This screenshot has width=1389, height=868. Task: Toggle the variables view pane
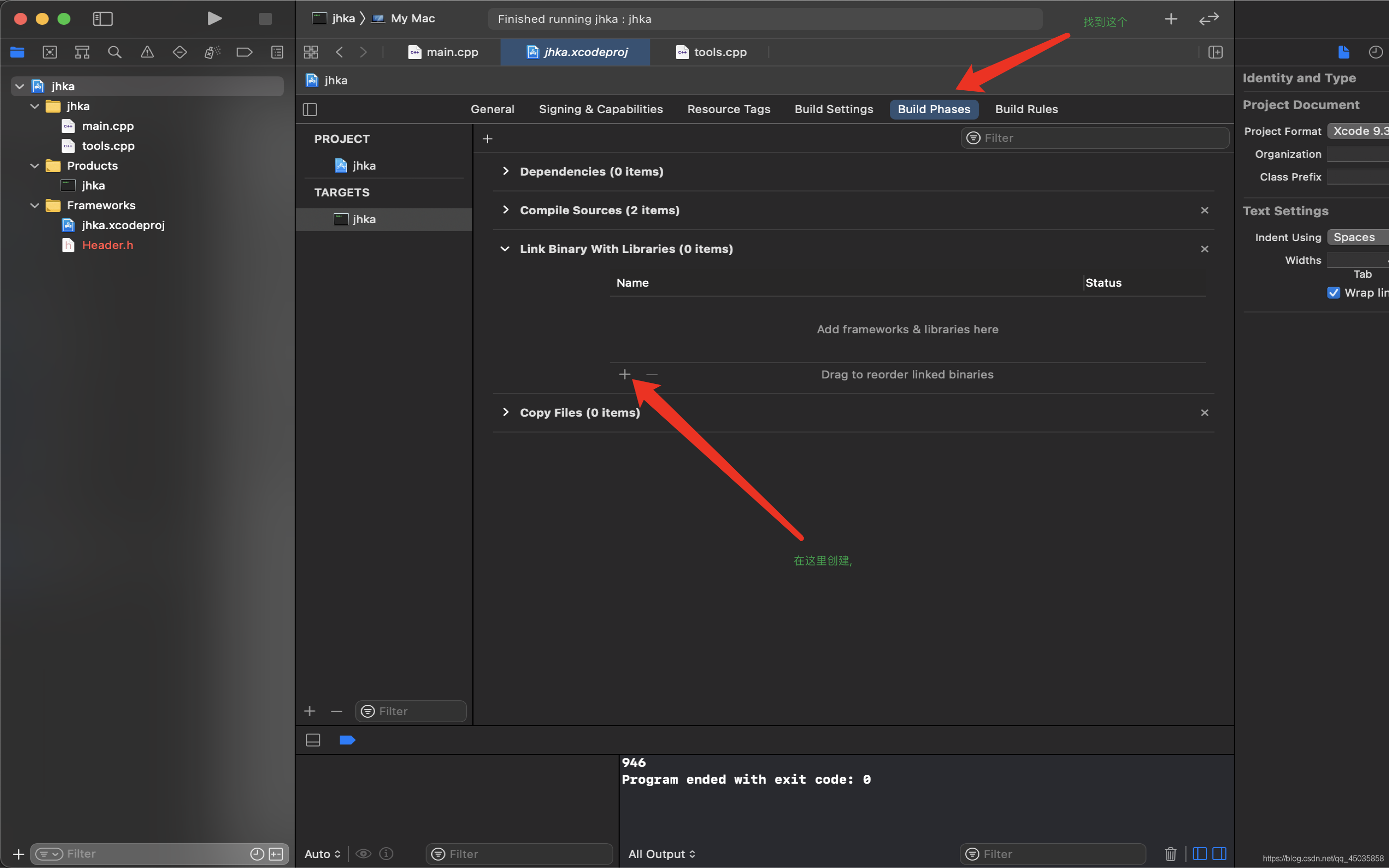click(x=1200, y=854)
